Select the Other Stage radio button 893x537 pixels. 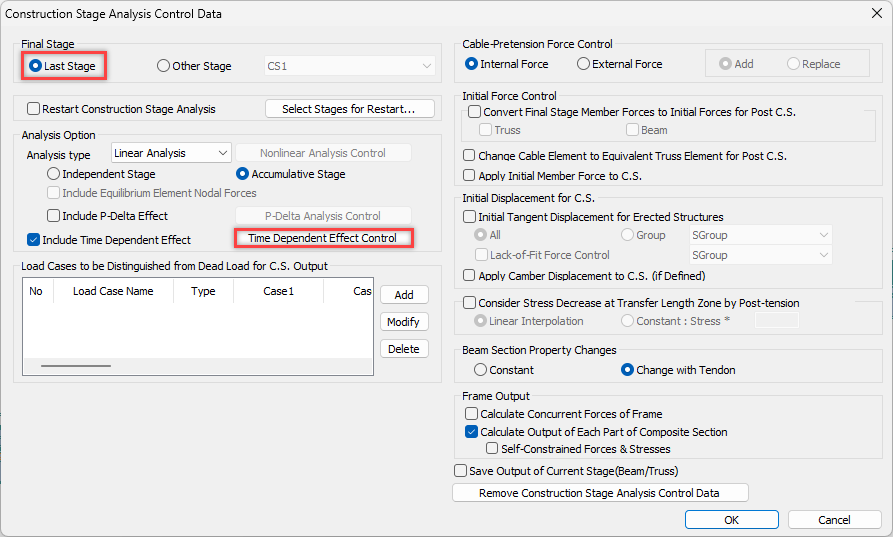point(163,66)
